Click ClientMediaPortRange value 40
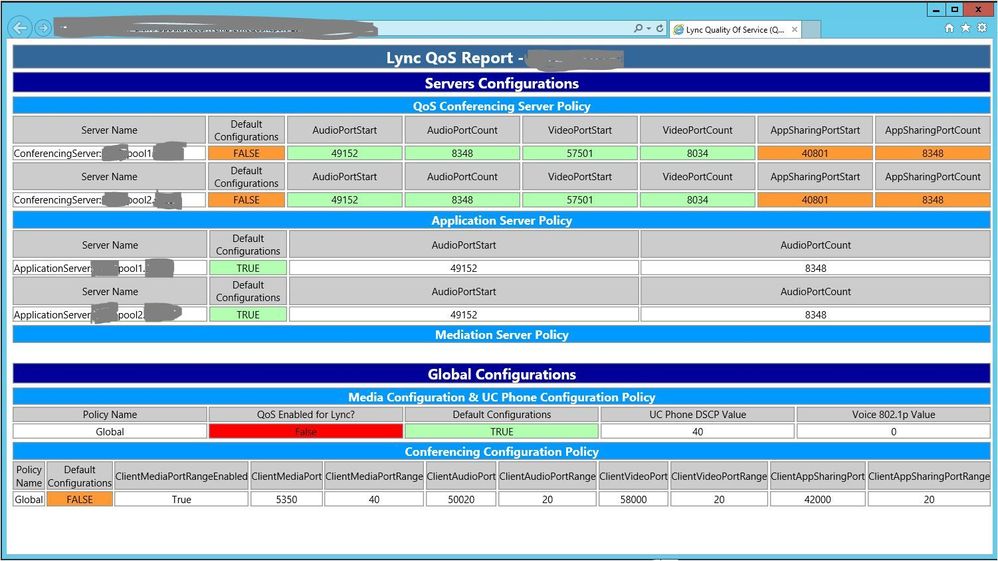The image size is (998, 561). (x=374, y=499)
